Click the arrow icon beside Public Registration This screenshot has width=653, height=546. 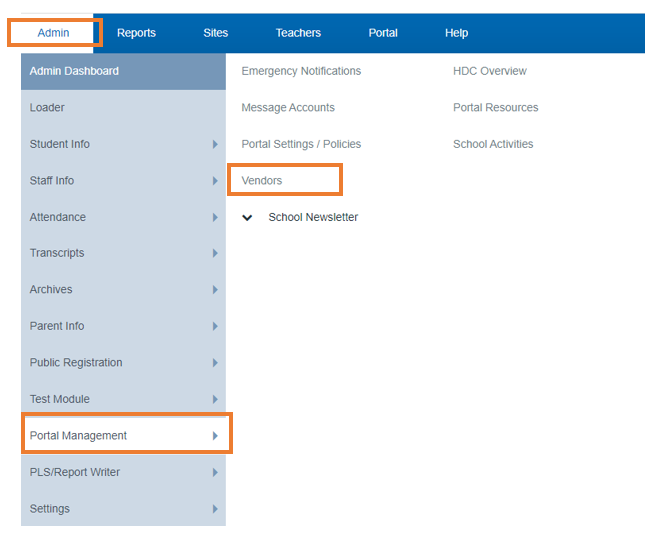tap(215, 363)
